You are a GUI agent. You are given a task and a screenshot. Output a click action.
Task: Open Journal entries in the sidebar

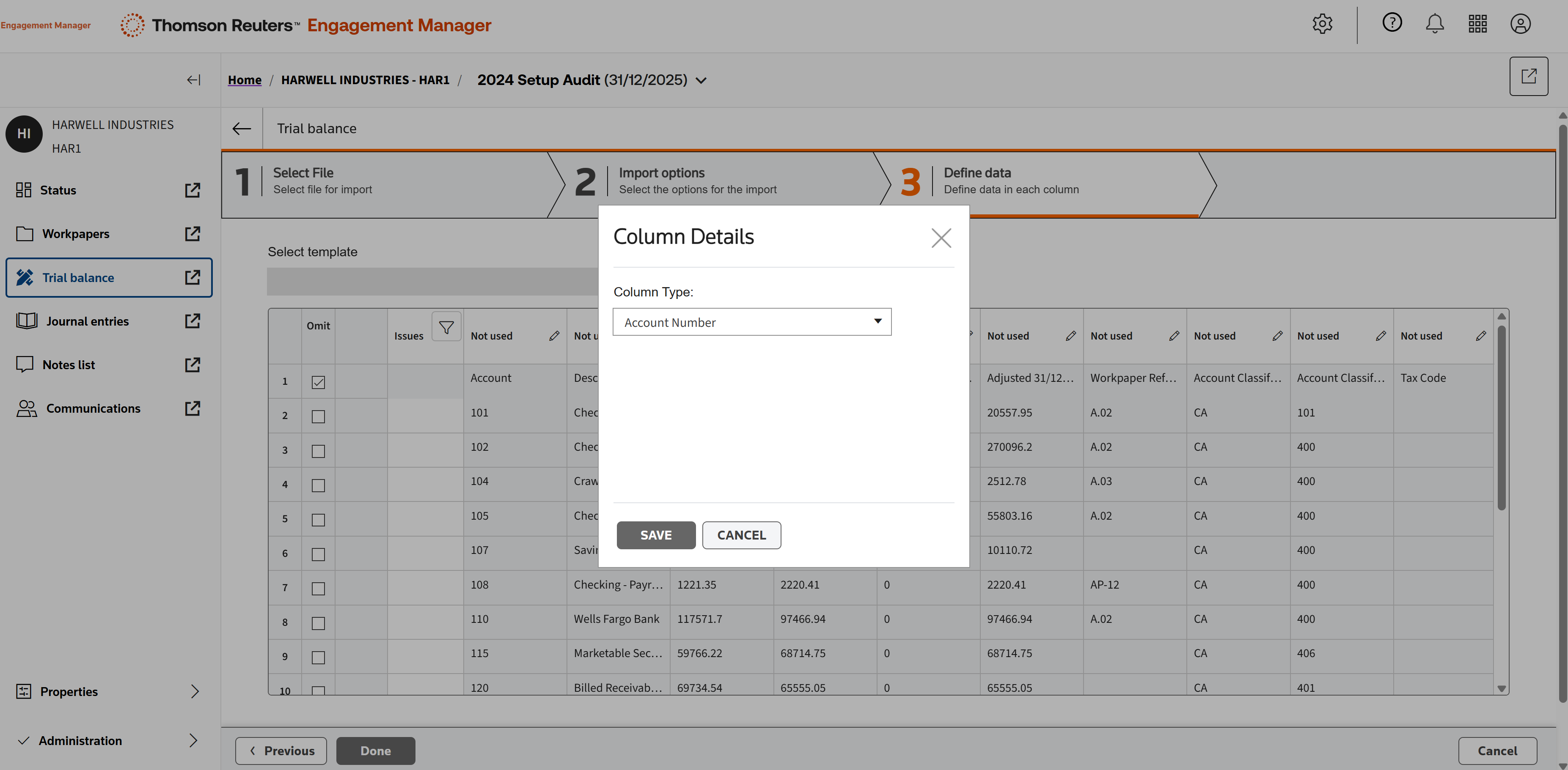pyautogui.click(x=88, y=321)
